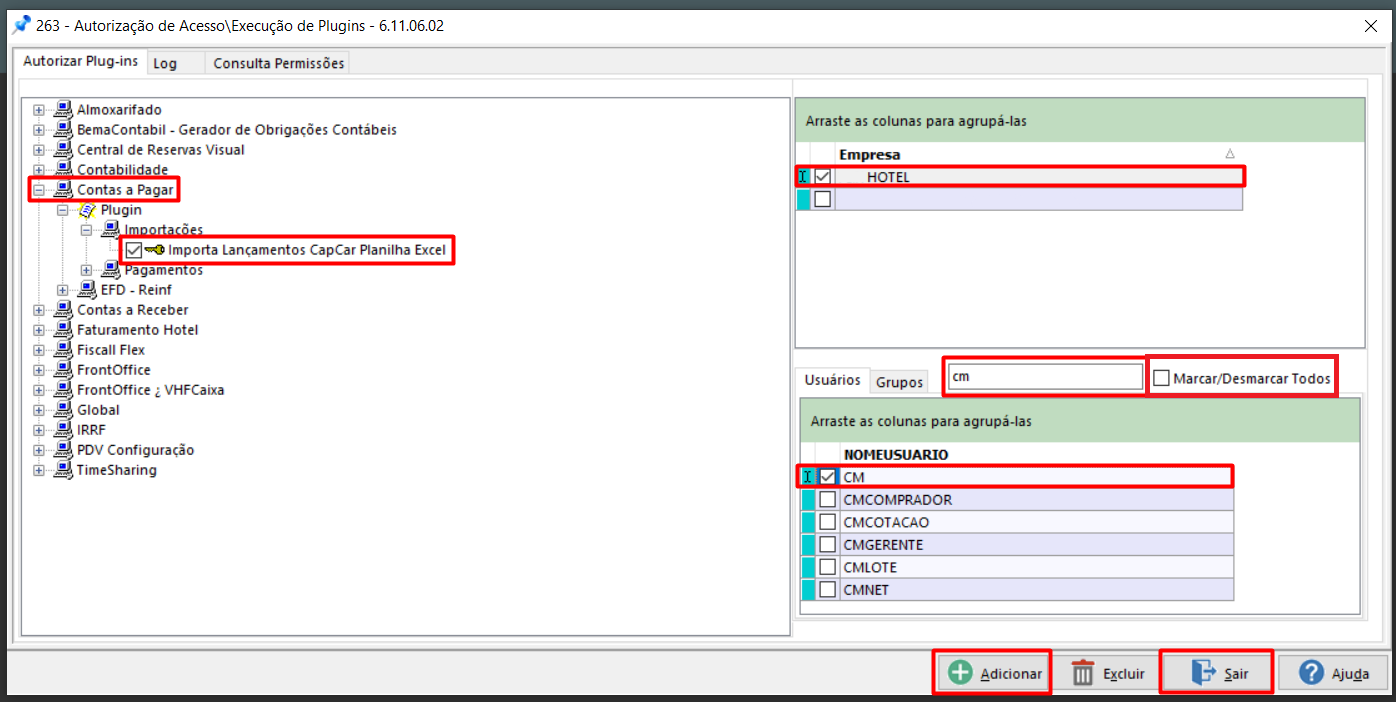Expand the Faturamento Hotel node
Image resolution: width=1396 pixels, height=702 pixels.
tap(39, 330)
